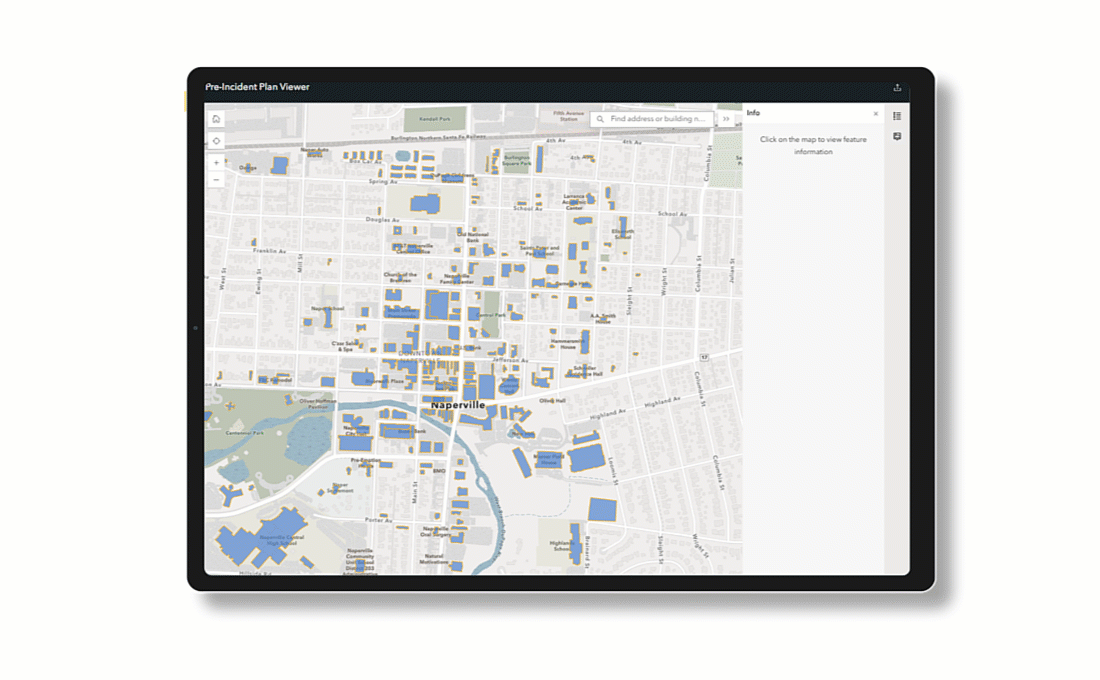Screen dimensions: 1100x680
Task: Click the Naperville Oral Surgery label
Action: pos(436,531)
